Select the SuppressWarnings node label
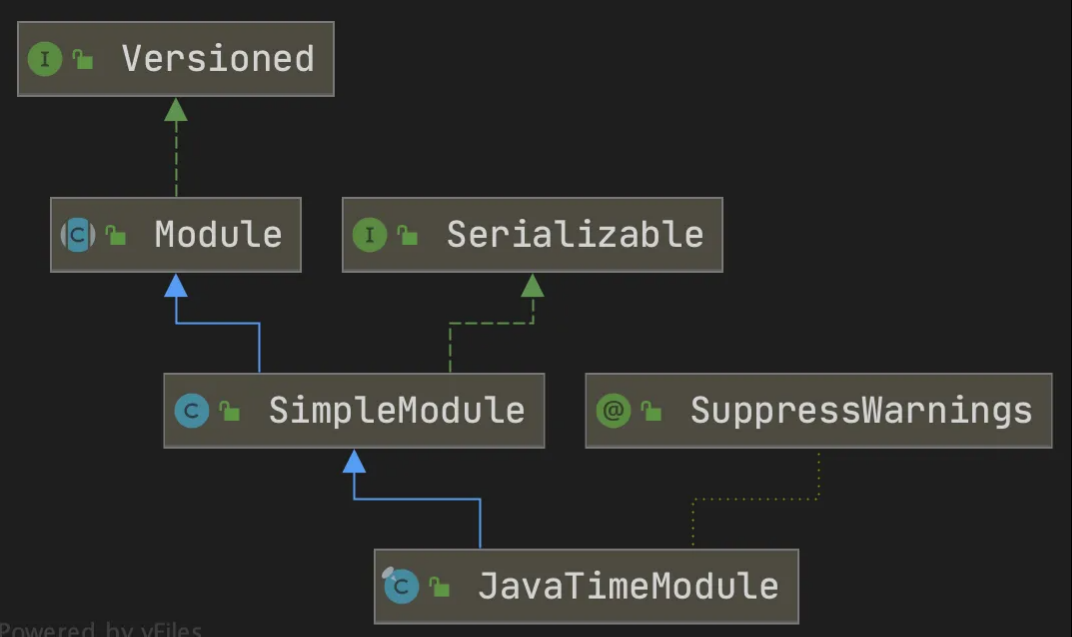The image size is (1072, 637). click(x=861, y=411)
